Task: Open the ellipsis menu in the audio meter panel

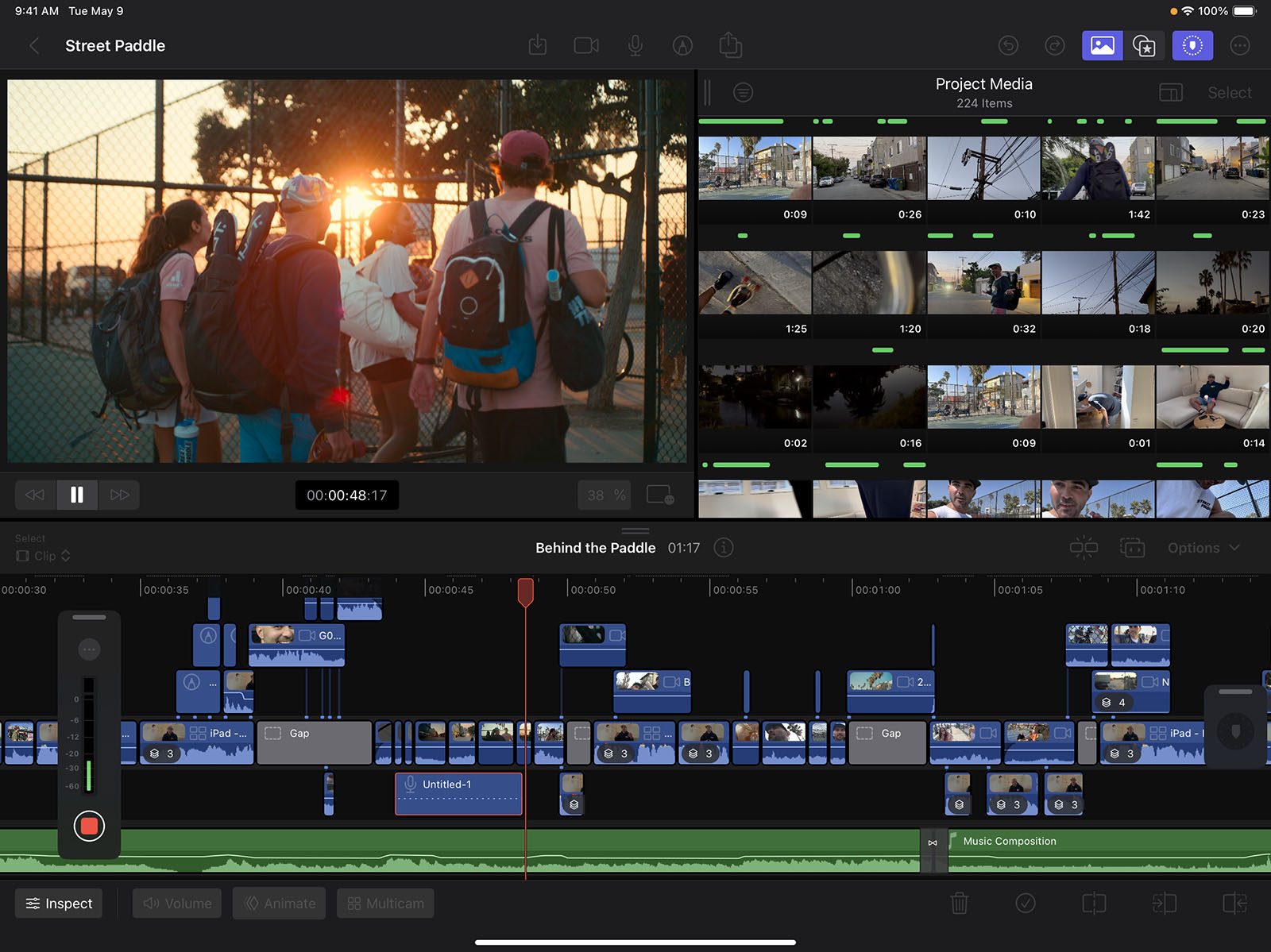Action: 89,649
